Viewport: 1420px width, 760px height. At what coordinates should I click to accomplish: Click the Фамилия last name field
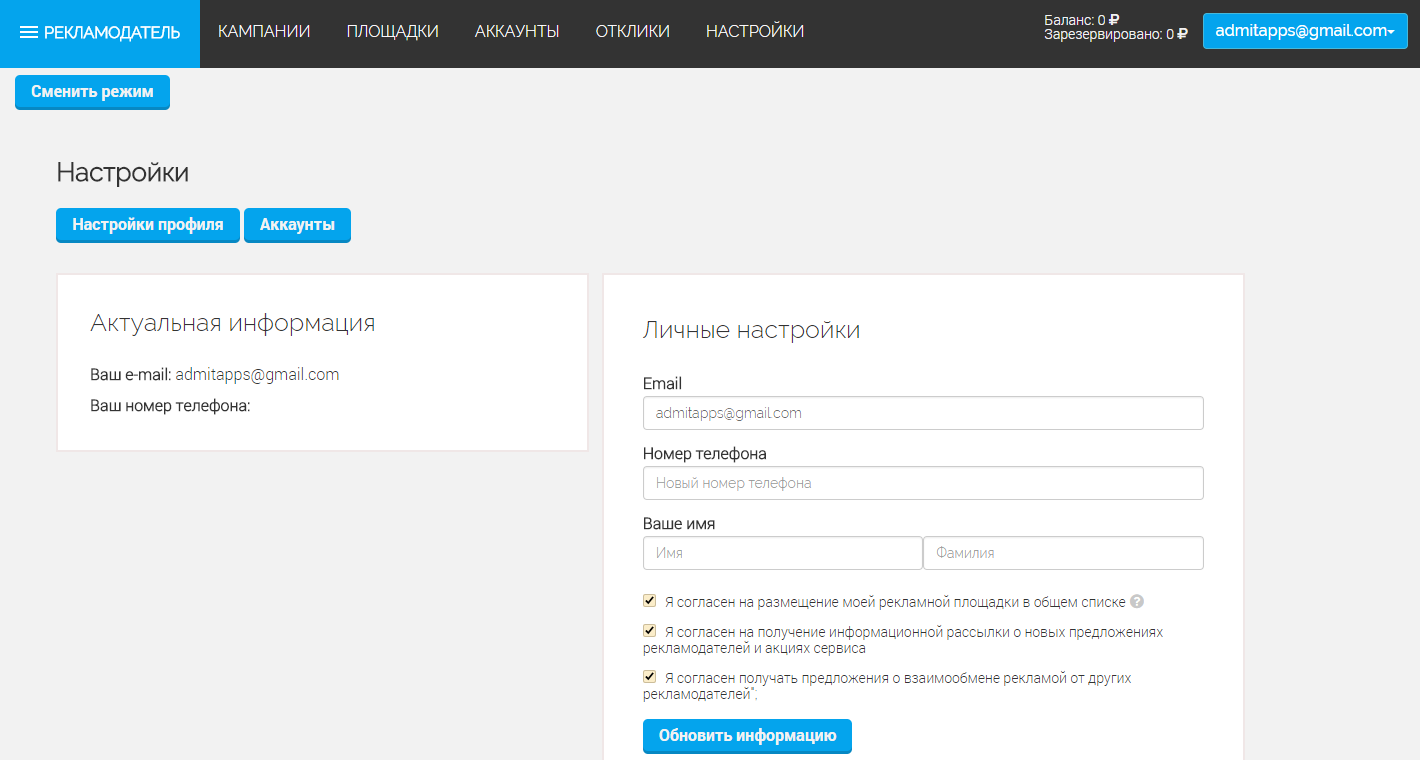[x=1062, y=553]
